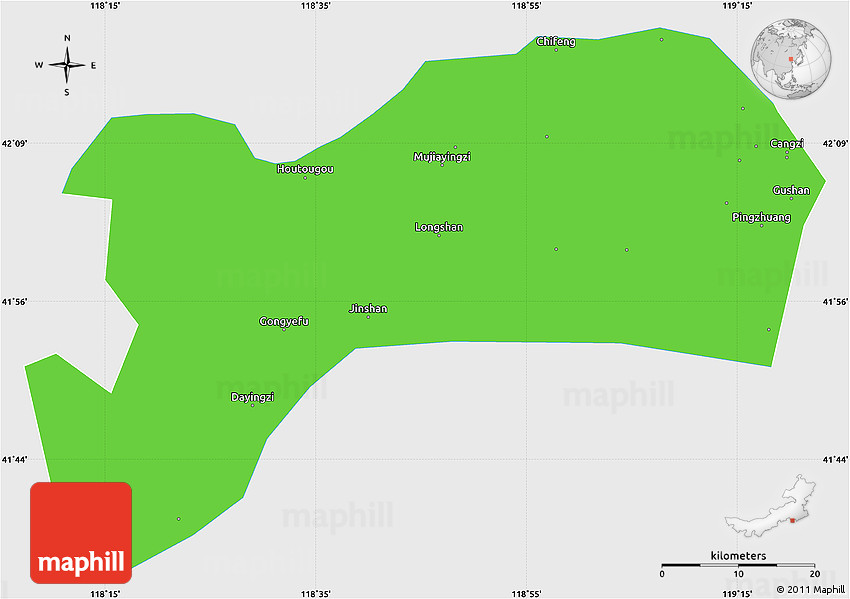This screenshot has width=850, height=599.
Task: Click the N letter on the compass
Action: coord(67,39)
